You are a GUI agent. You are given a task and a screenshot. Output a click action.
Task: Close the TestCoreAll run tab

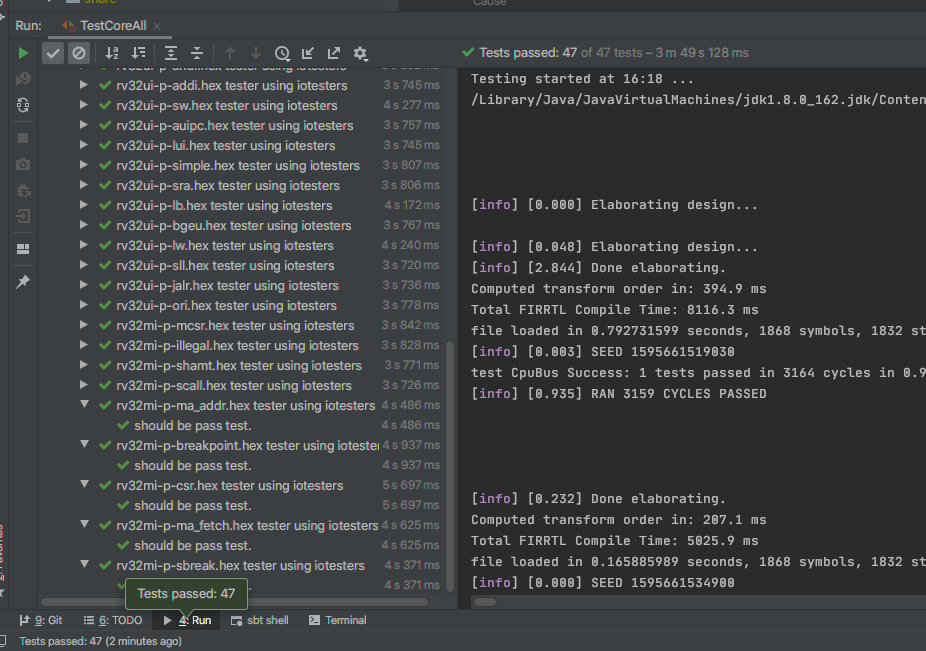tap(156, 26)
